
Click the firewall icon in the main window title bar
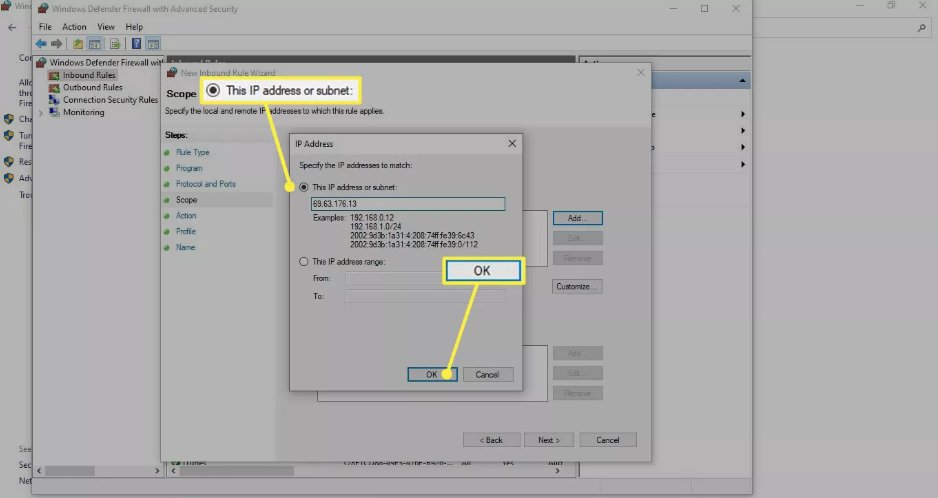coord(43,9)
